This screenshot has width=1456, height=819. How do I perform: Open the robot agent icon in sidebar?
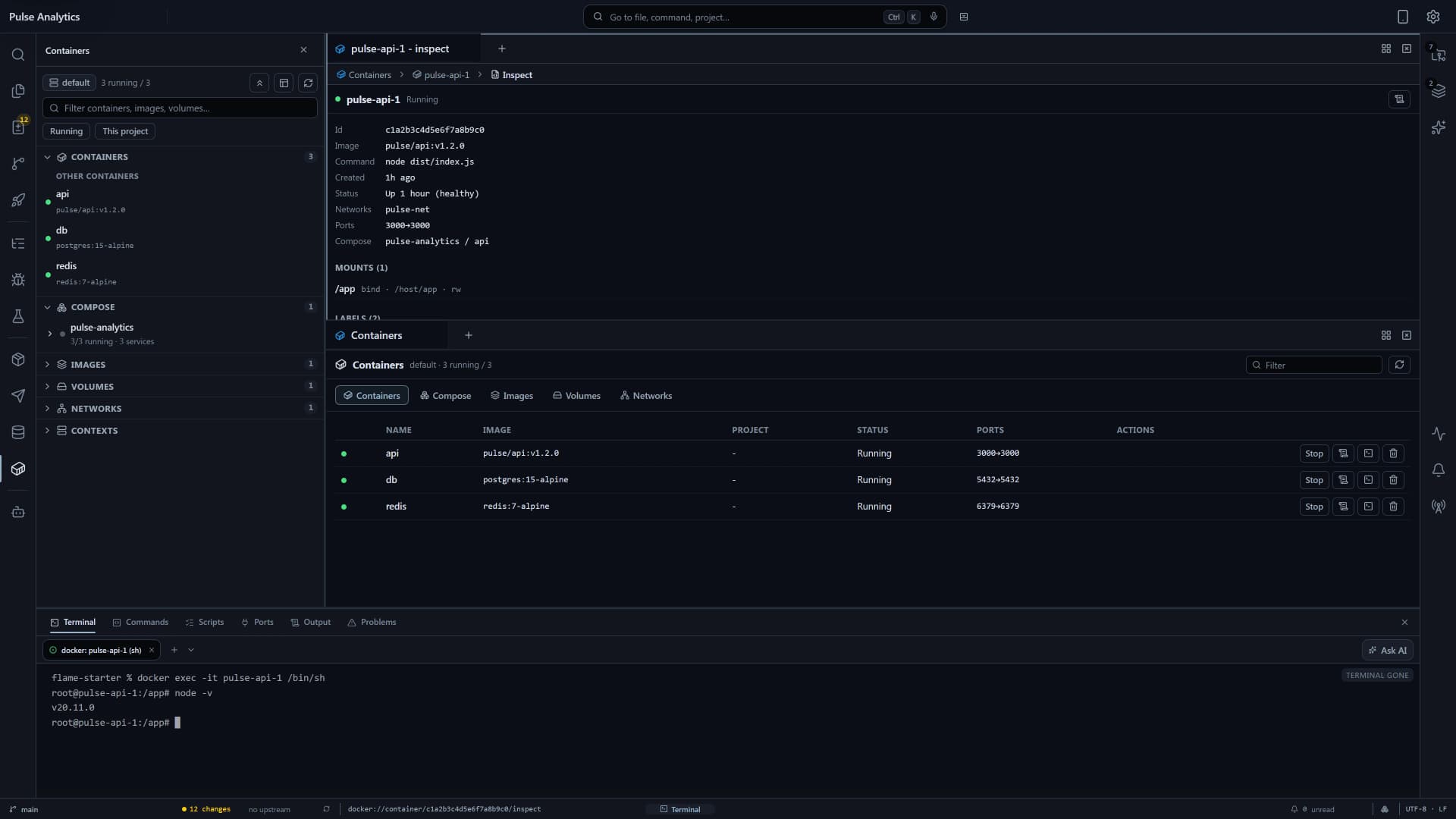(x=18, y=513)
